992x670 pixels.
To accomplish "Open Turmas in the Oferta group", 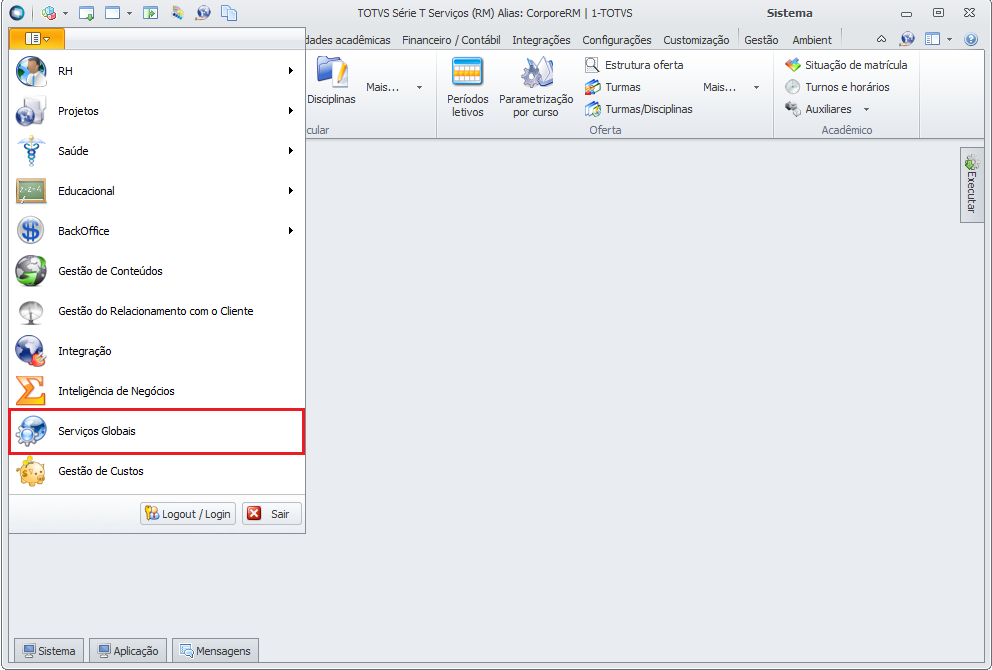I will pos(612,87).
